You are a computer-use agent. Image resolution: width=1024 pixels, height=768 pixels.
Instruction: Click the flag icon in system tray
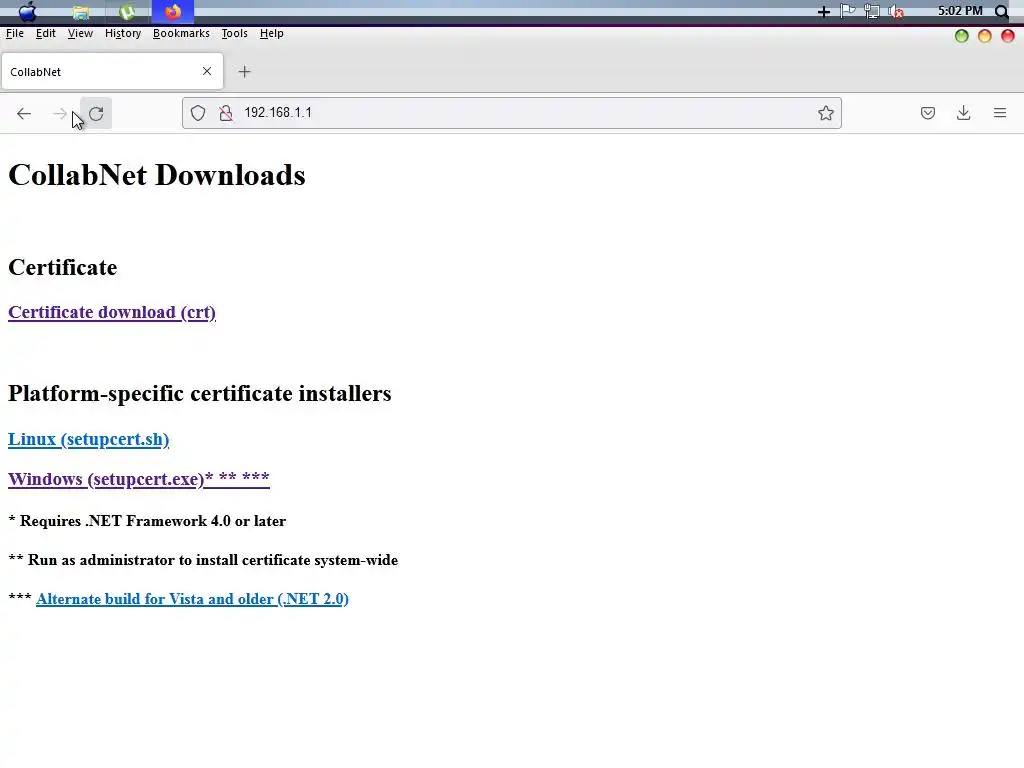pos(848,11)
